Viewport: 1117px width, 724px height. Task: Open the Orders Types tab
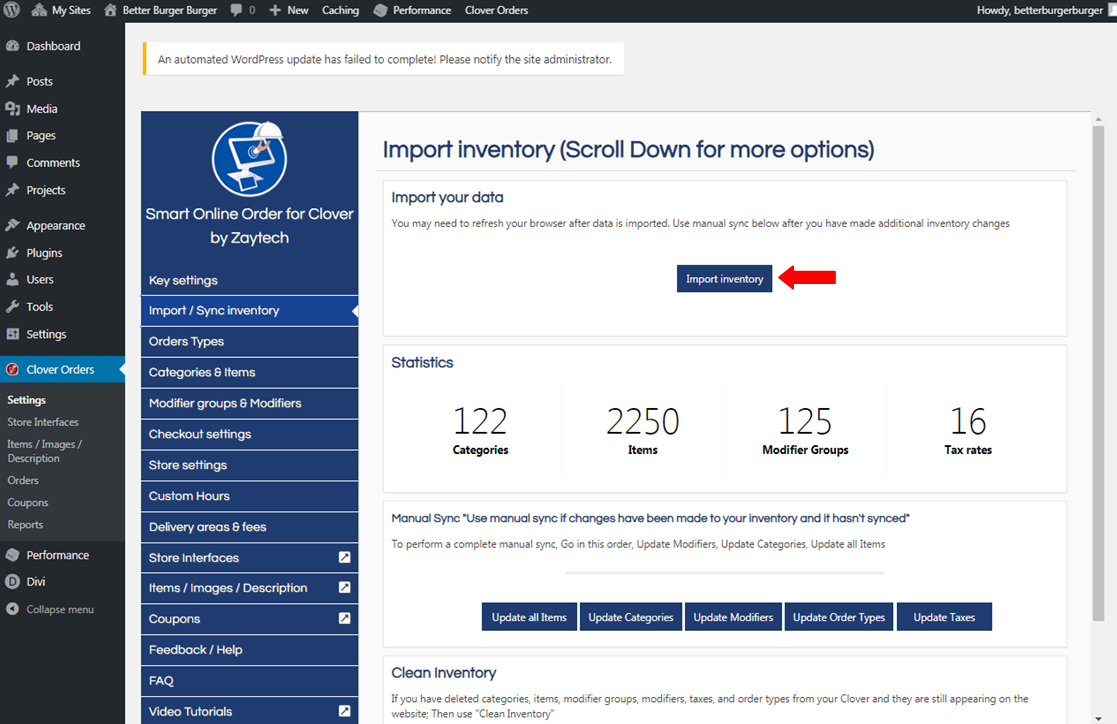click(249, 341)
